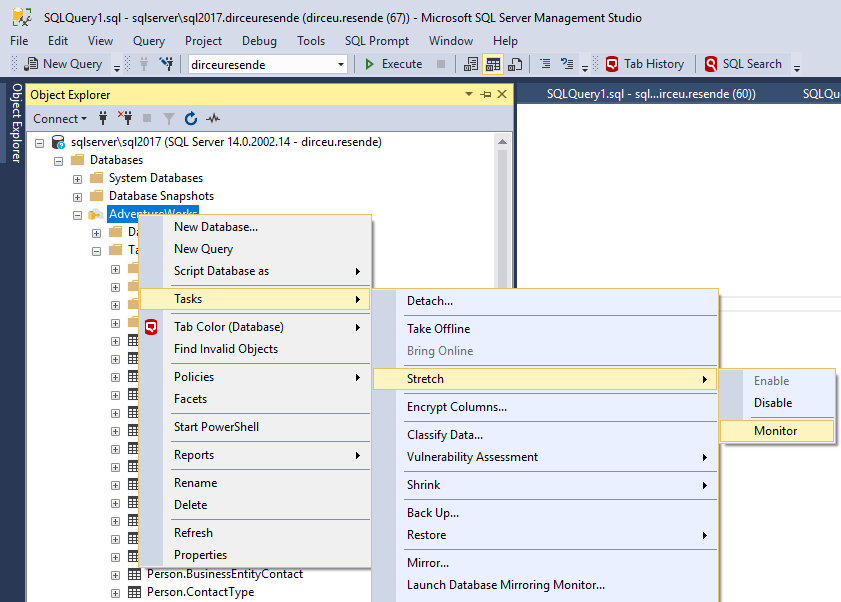Click the Disconnect icon in Object Explorer

(x=125, y=118)
